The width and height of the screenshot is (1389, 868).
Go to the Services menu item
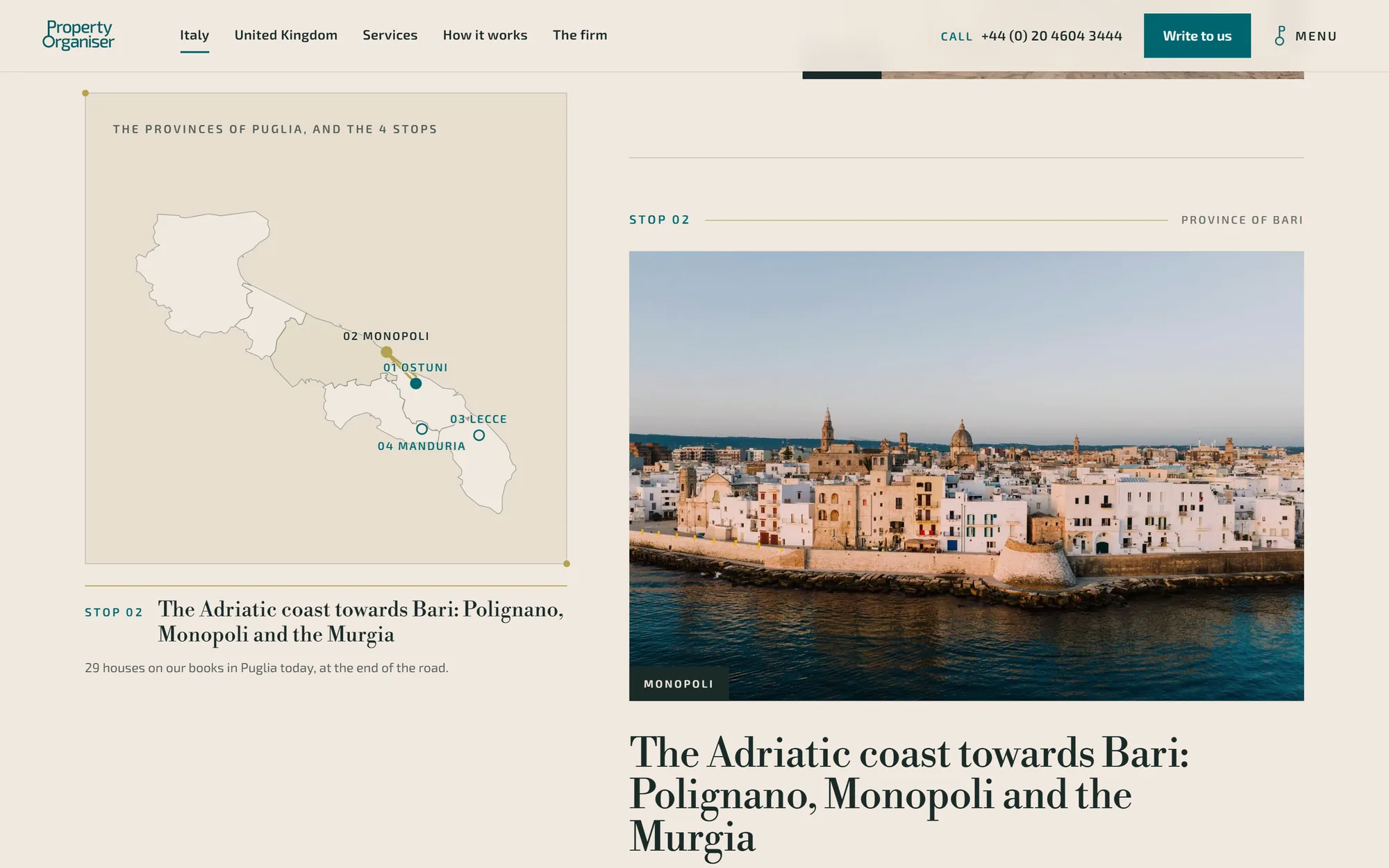(390, 35)
